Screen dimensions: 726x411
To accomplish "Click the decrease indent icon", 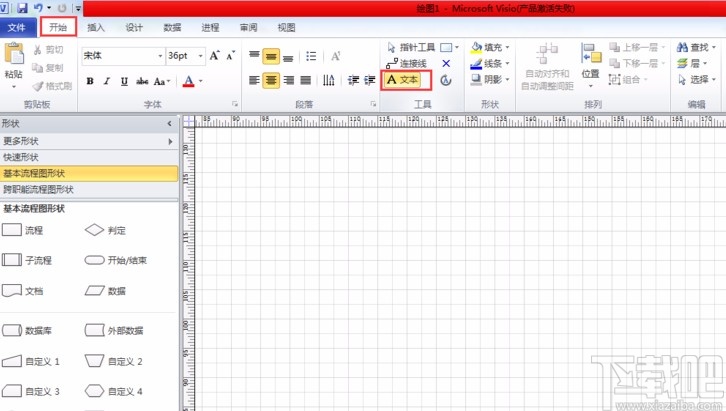I will 353,81.
